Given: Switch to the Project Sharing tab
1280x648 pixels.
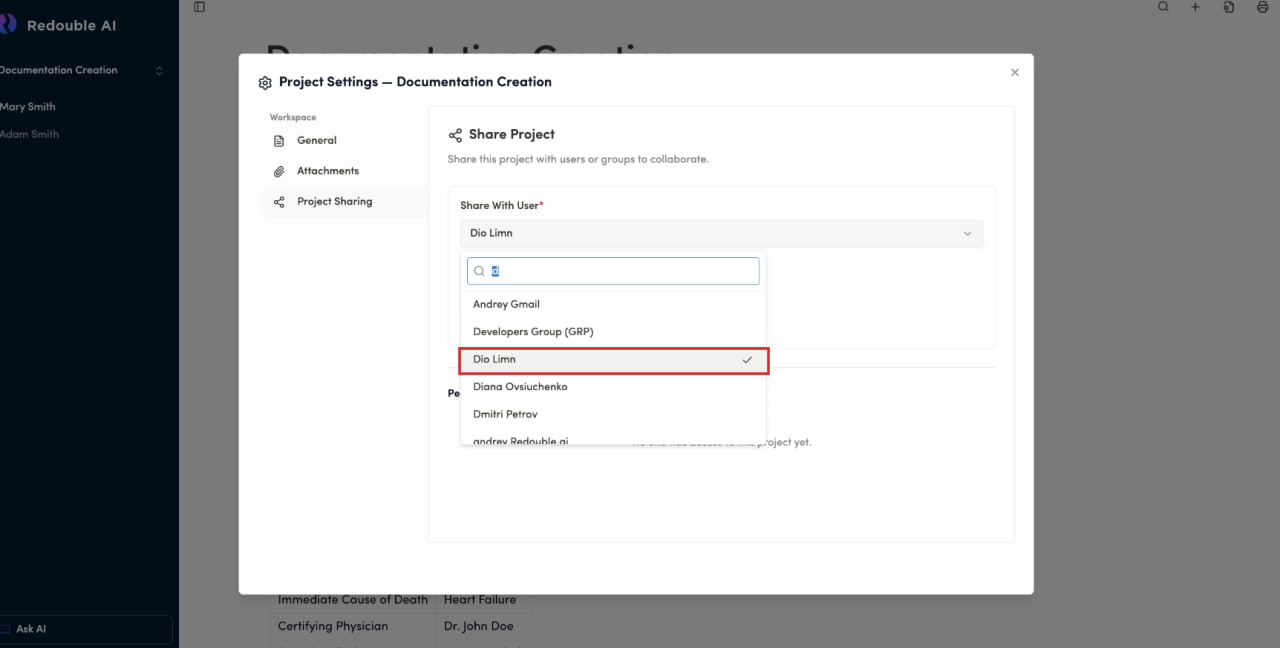Looking at the screenshot, I should coord(334,202).
